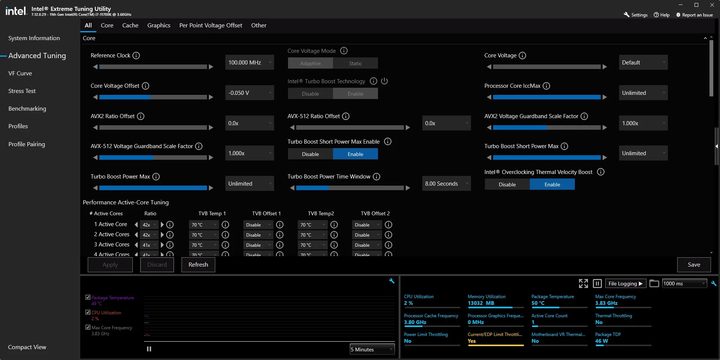The width and height of the screenshot is (720, 360).
Task: Show info for Turbo Boost Short Power Max
Action: click(x=564, y=146)
